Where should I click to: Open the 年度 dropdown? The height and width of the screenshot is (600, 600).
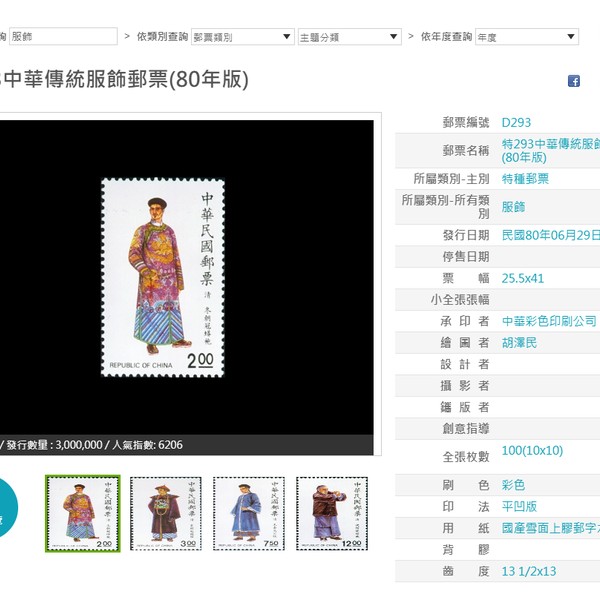tap(527, 37)
